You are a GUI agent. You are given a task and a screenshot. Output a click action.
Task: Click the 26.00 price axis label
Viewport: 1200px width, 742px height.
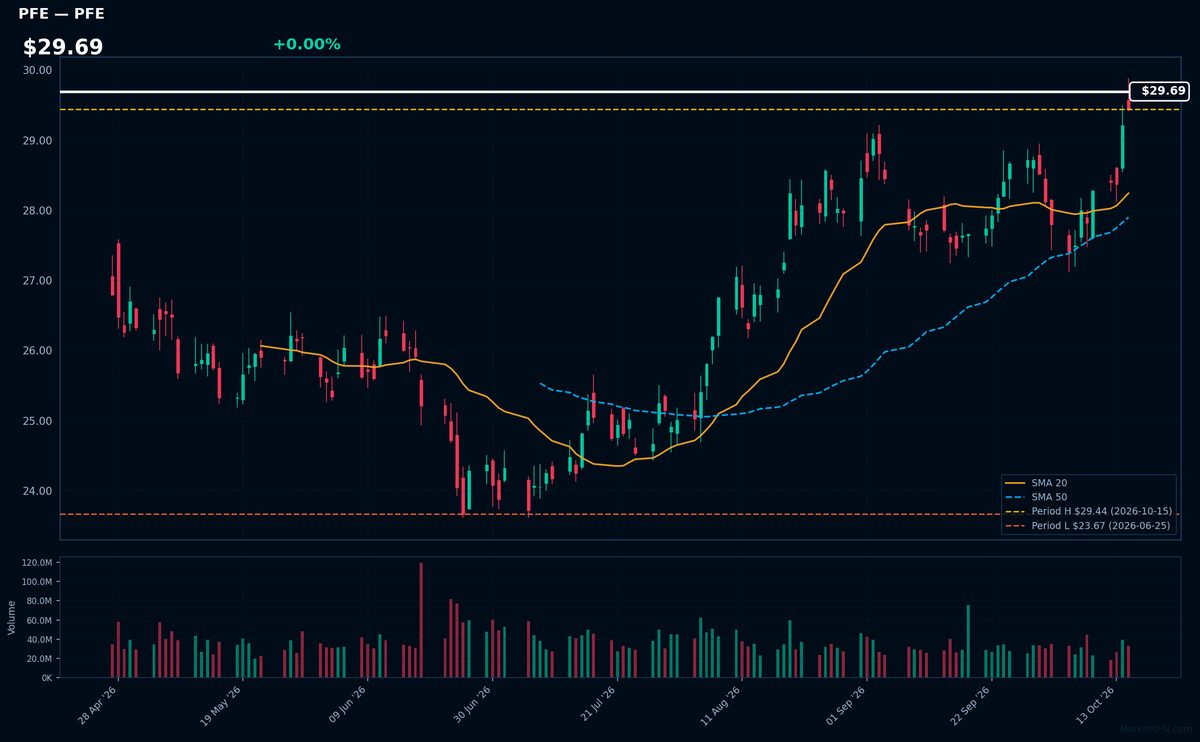coord(38,351)
